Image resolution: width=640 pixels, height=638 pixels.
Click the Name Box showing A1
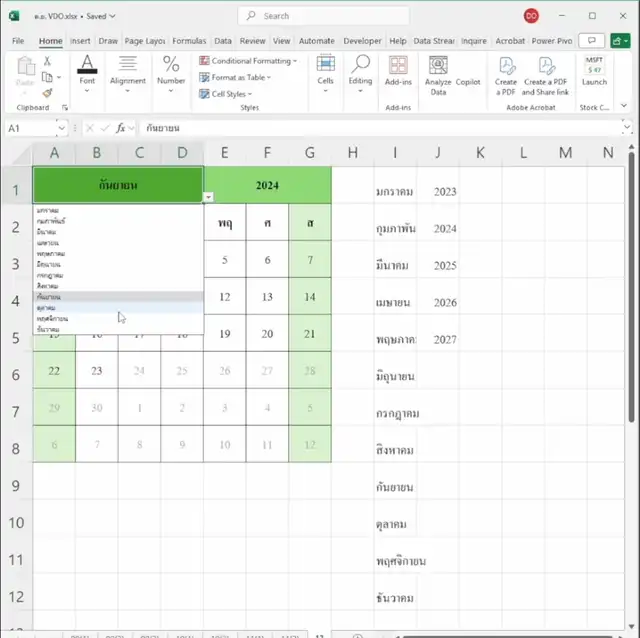[x=30, y=128]
